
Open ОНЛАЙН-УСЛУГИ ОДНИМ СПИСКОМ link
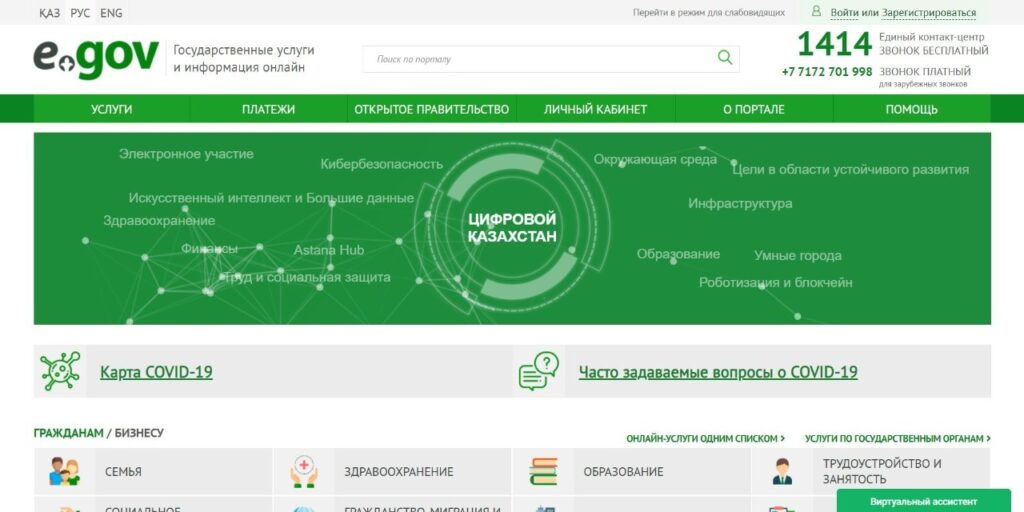[705, 439]
